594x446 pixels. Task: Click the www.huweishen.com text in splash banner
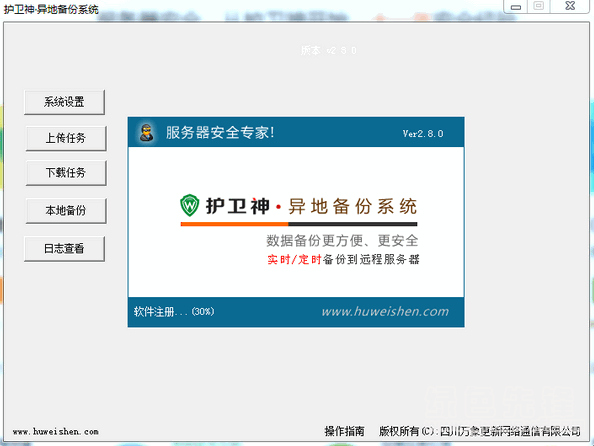[385, 311]
